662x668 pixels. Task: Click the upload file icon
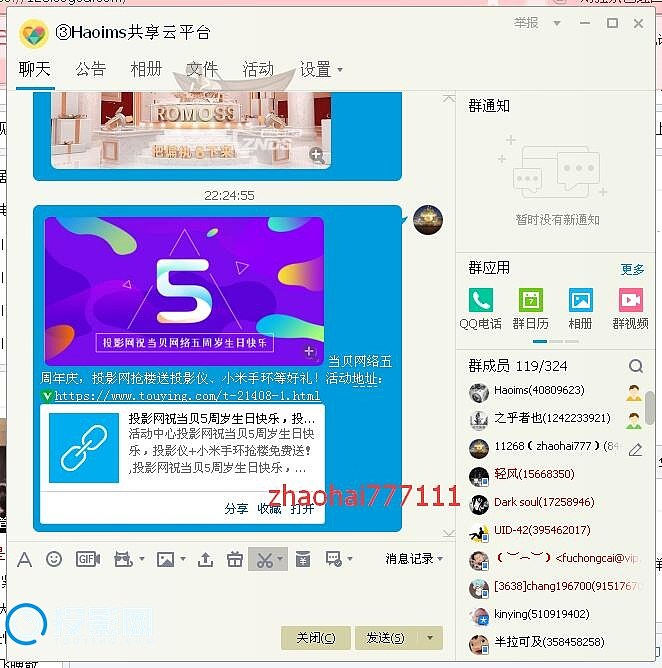click(205, 559)
